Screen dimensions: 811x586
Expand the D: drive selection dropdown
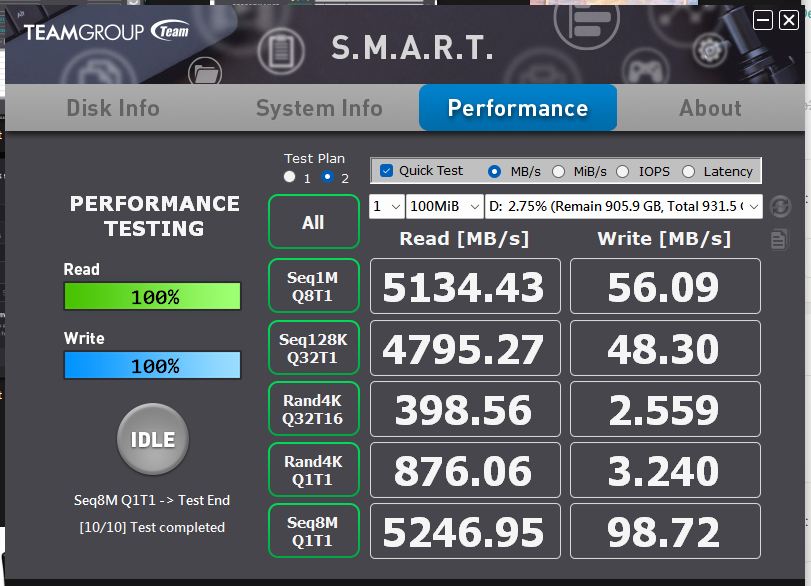(623, 206)
